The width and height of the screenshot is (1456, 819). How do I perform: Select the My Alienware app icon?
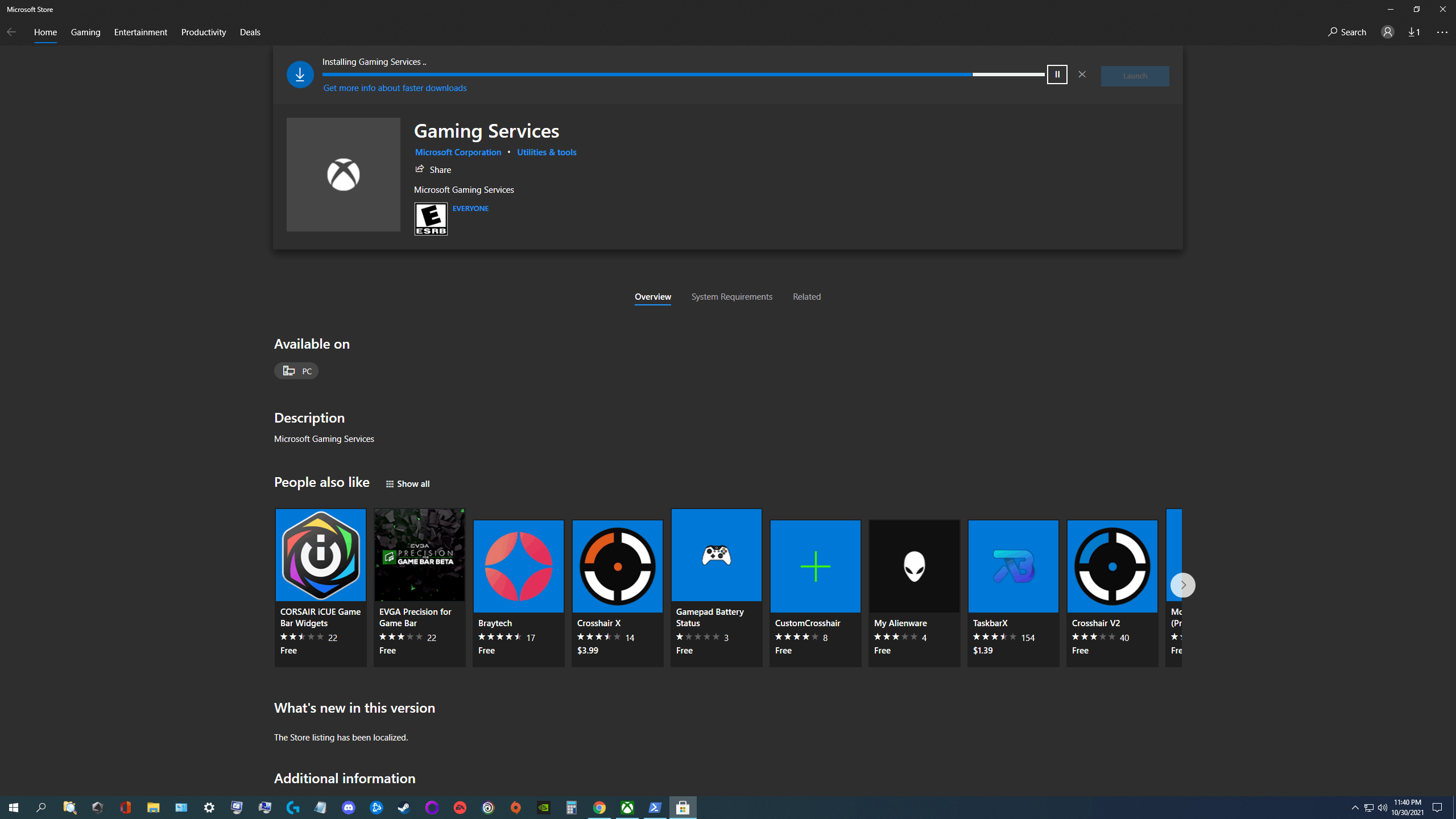tap(914, 565)
